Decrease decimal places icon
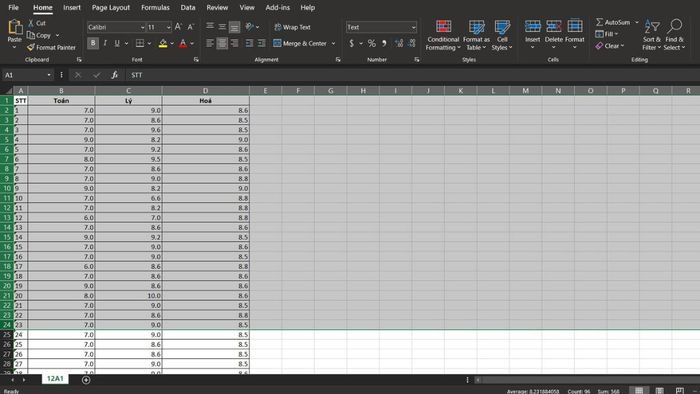The width and height of the screenshot is (700, 394). pos(412,43)
